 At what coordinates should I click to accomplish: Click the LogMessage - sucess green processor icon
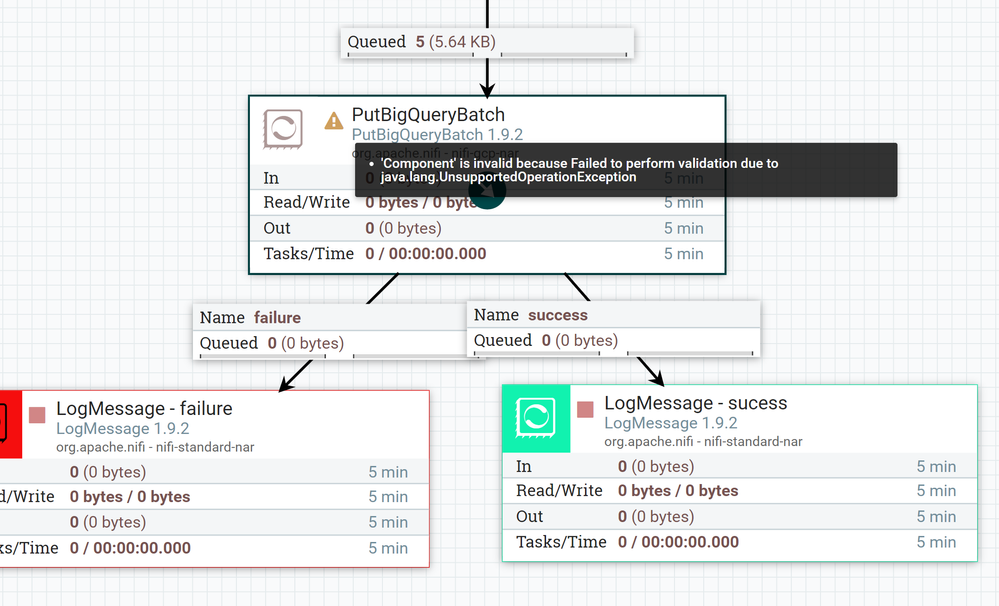tap(536, 418)
